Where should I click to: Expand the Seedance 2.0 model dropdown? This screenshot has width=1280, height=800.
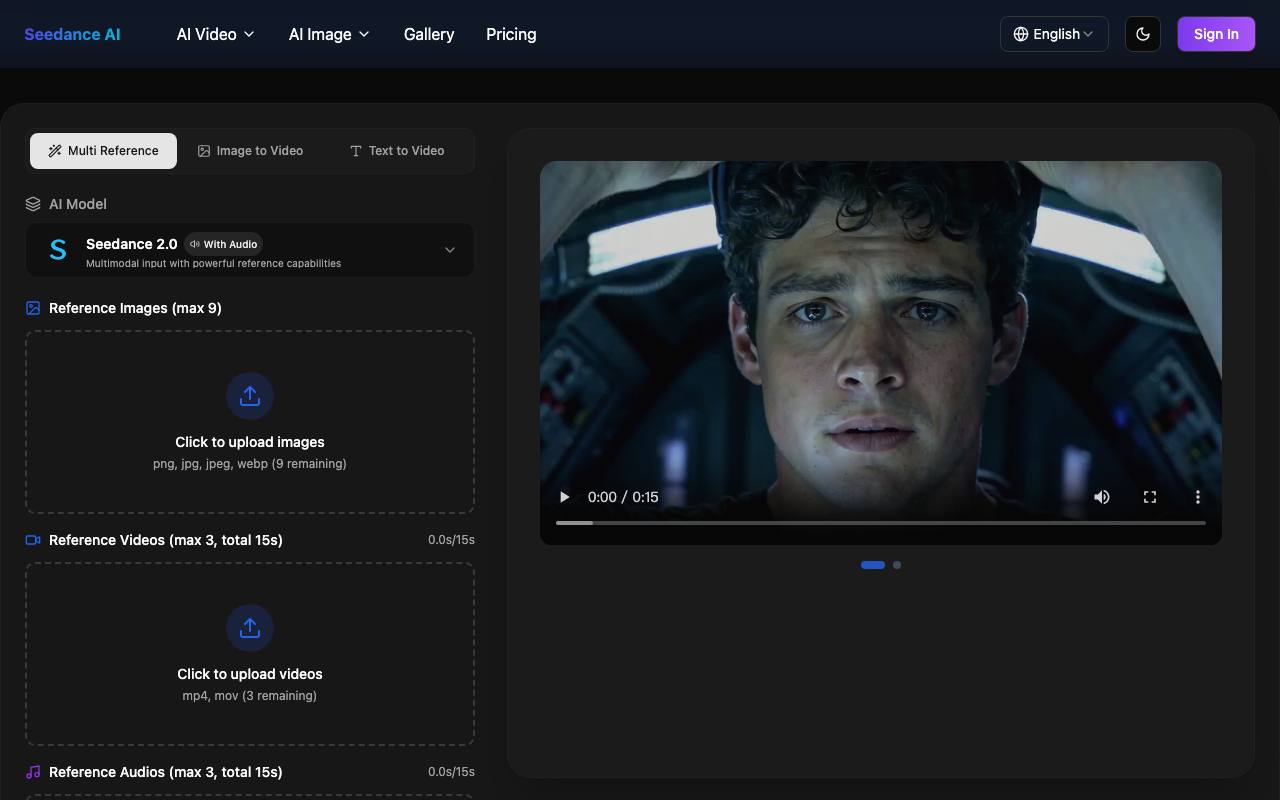(250, 250)
